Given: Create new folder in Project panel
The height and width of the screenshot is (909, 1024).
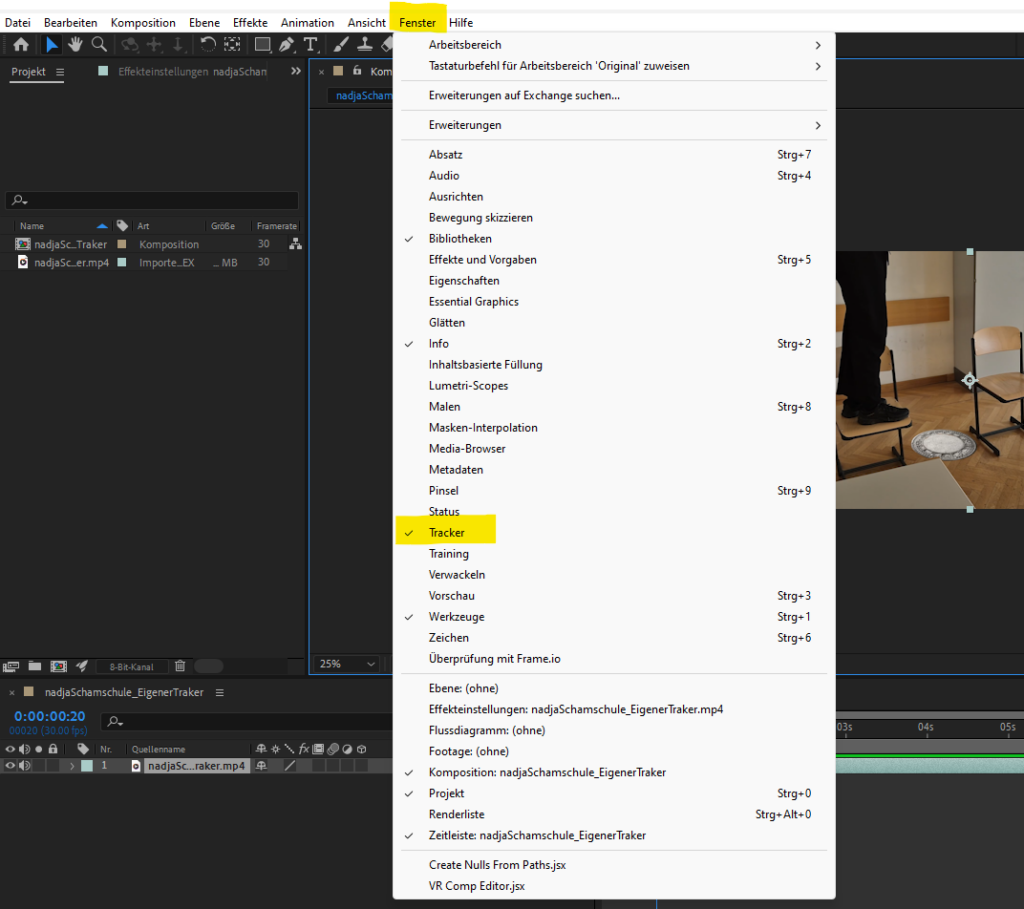Looking at the screenshot, I should pos(35,666).
